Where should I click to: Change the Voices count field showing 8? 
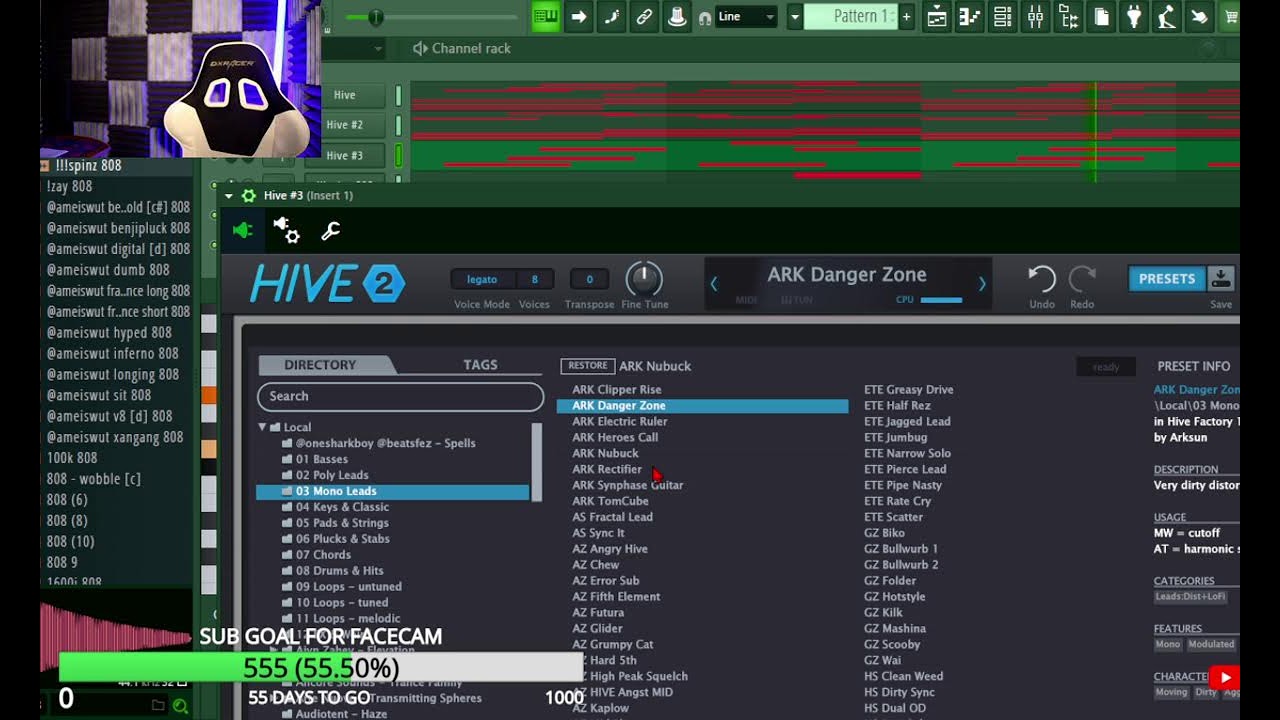coord(535,280)
